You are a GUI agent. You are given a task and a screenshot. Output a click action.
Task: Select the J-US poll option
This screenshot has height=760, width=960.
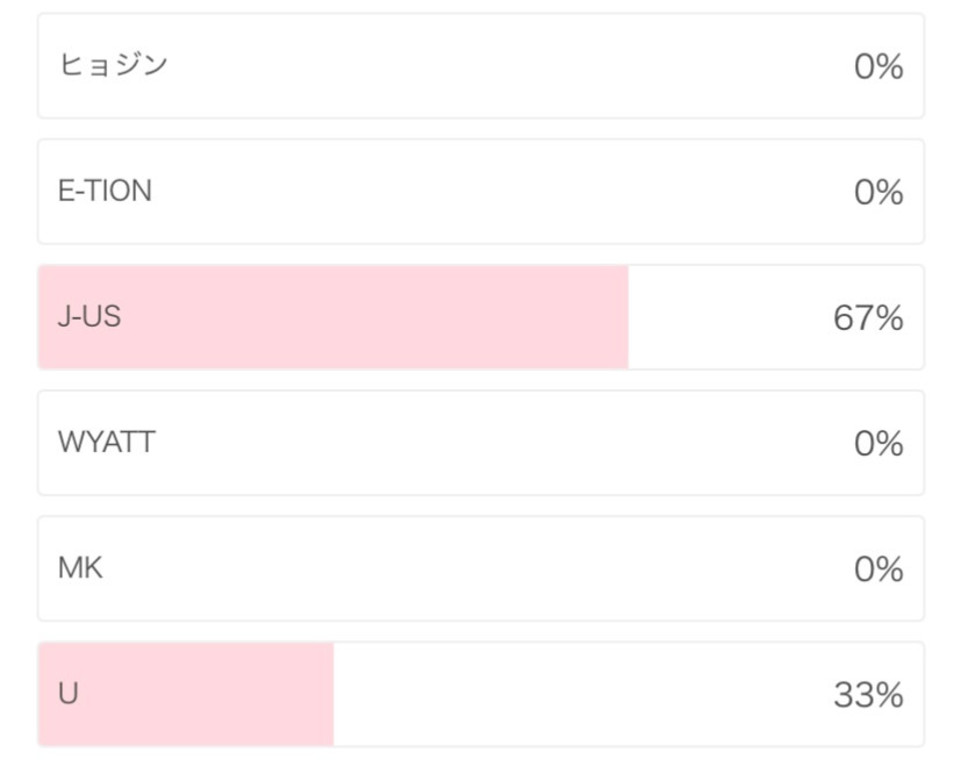click(481, 317)
